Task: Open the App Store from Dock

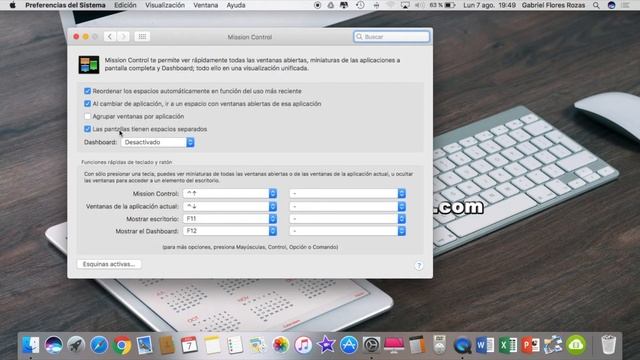Action: (x=349, y=345)
